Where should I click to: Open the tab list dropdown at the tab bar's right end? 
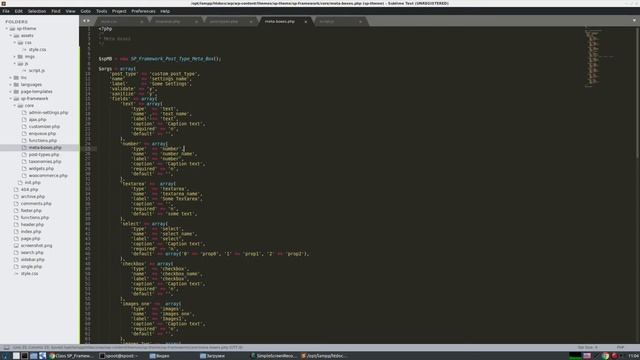[634, 20]
